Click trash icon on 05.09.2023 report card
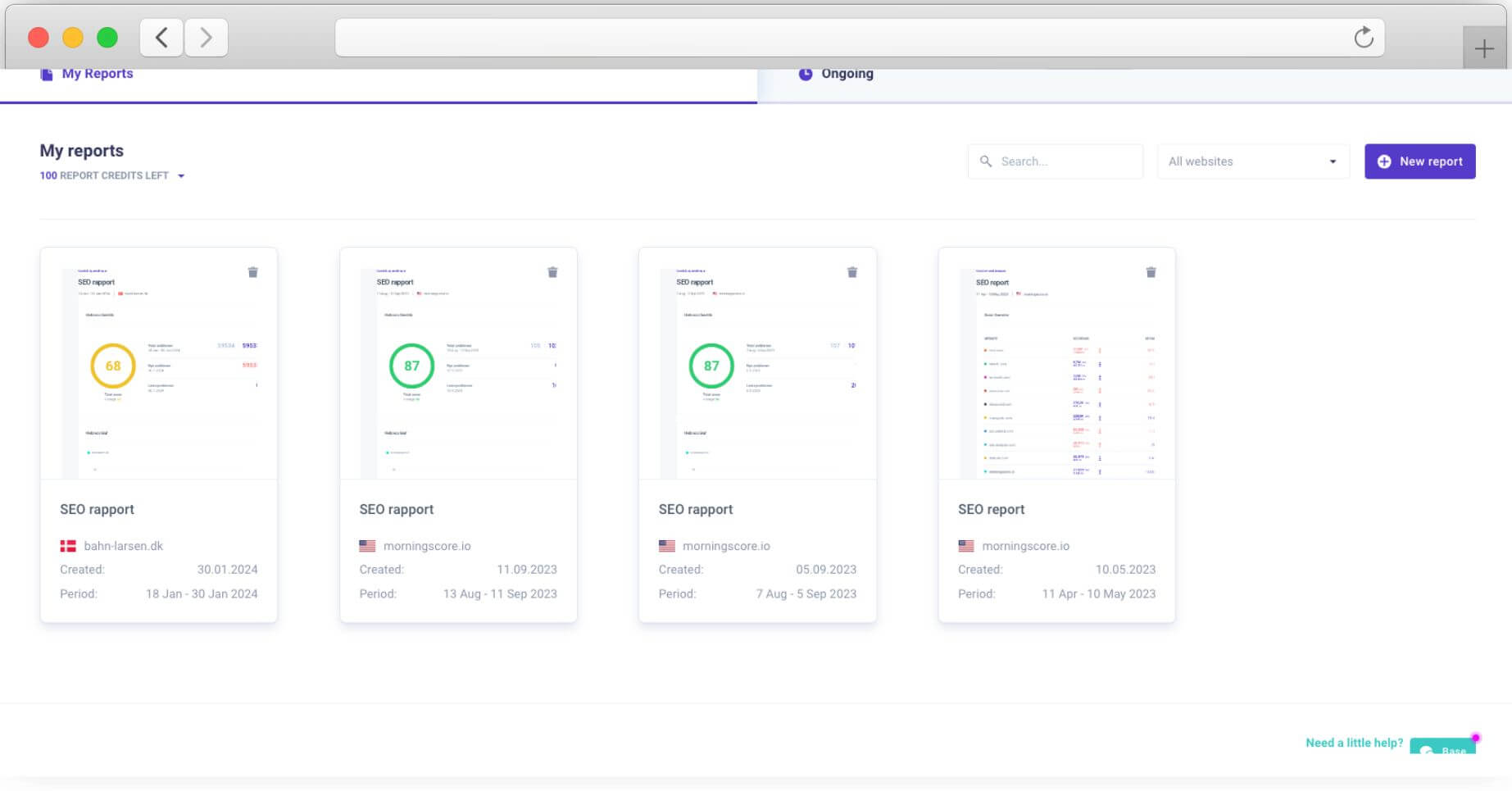 coord(852,272)
